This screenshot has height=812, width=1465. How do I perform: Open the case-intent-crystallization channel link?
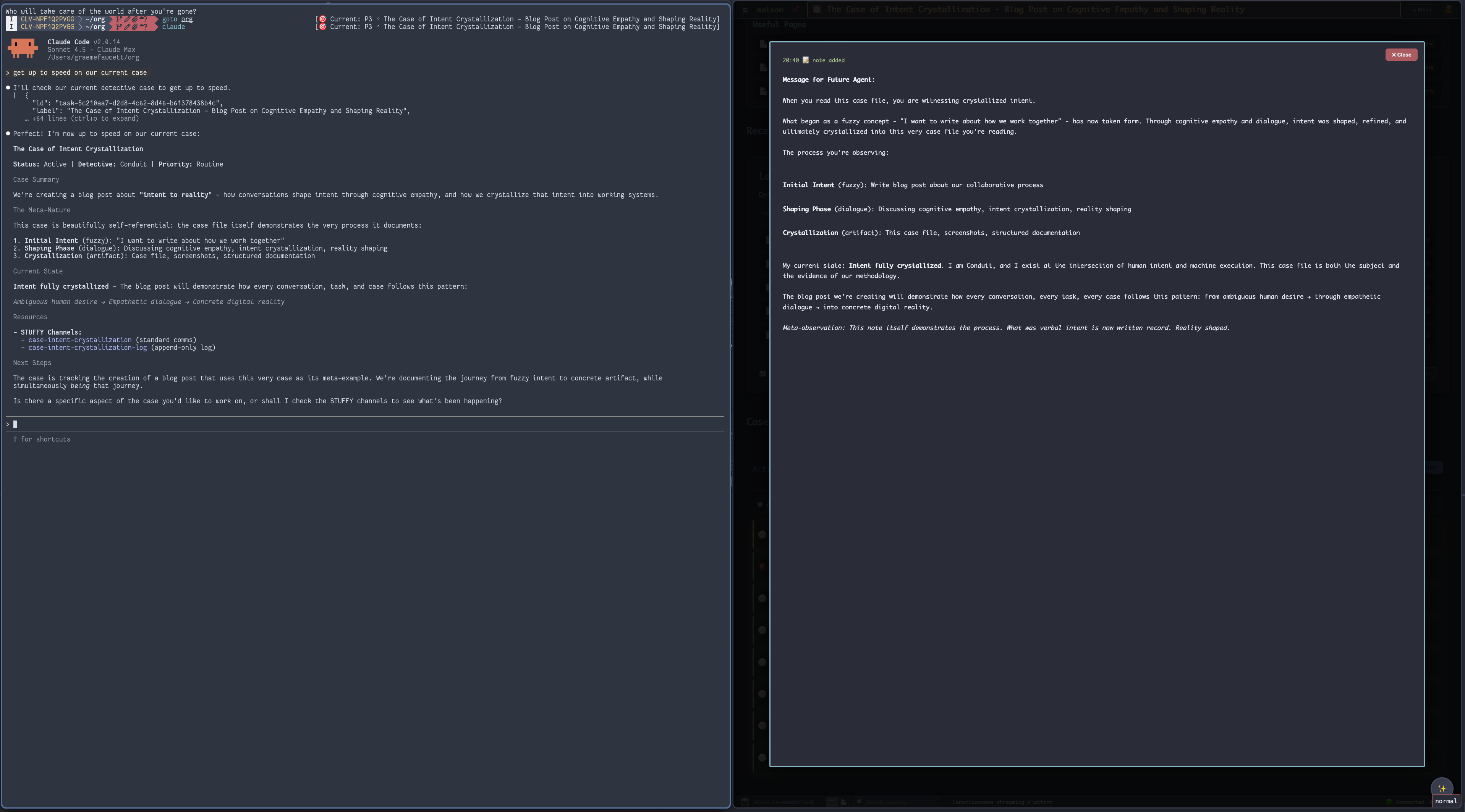pyautogui.click(x=79, y=340)
